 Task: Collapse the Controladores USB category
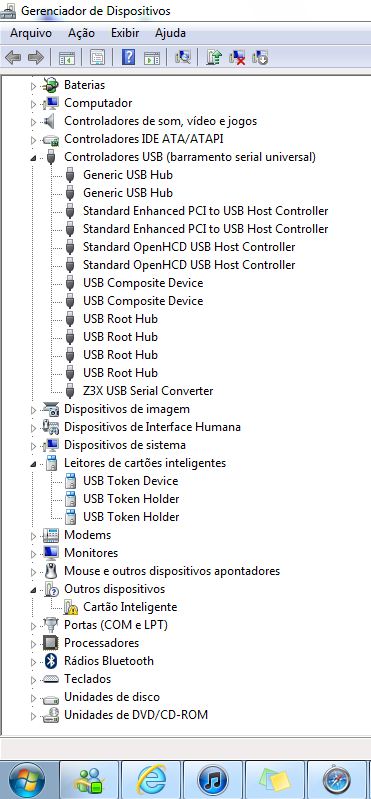[34, 157]
